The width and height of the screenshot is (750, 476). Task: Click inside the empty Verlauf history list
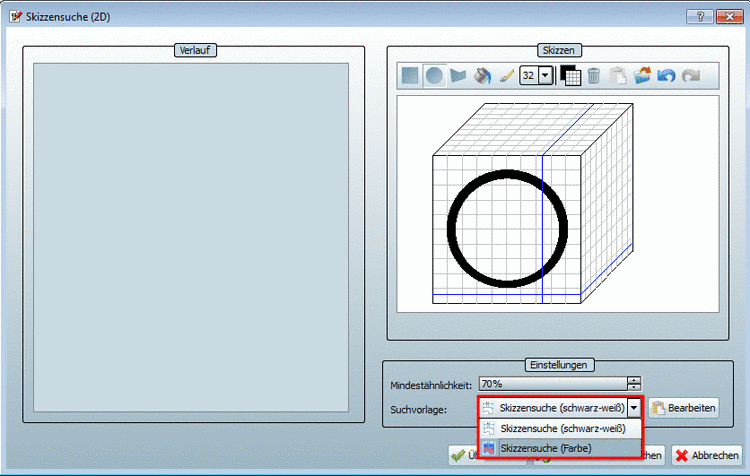tap(191, 237)
